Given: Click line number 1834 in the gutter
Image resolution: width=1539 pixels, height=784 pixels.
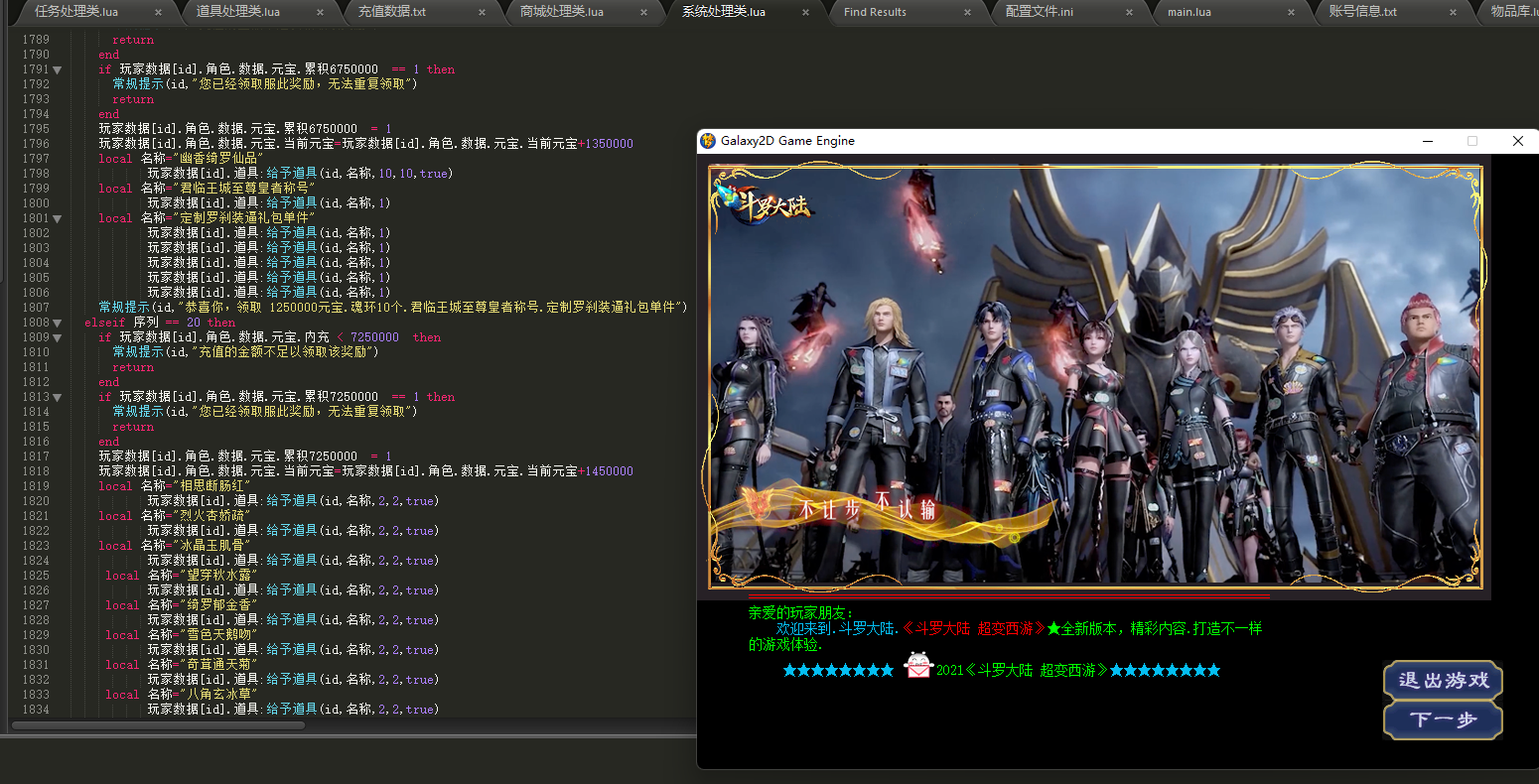Looking at the screenshot, I should [x=35, y=710].
